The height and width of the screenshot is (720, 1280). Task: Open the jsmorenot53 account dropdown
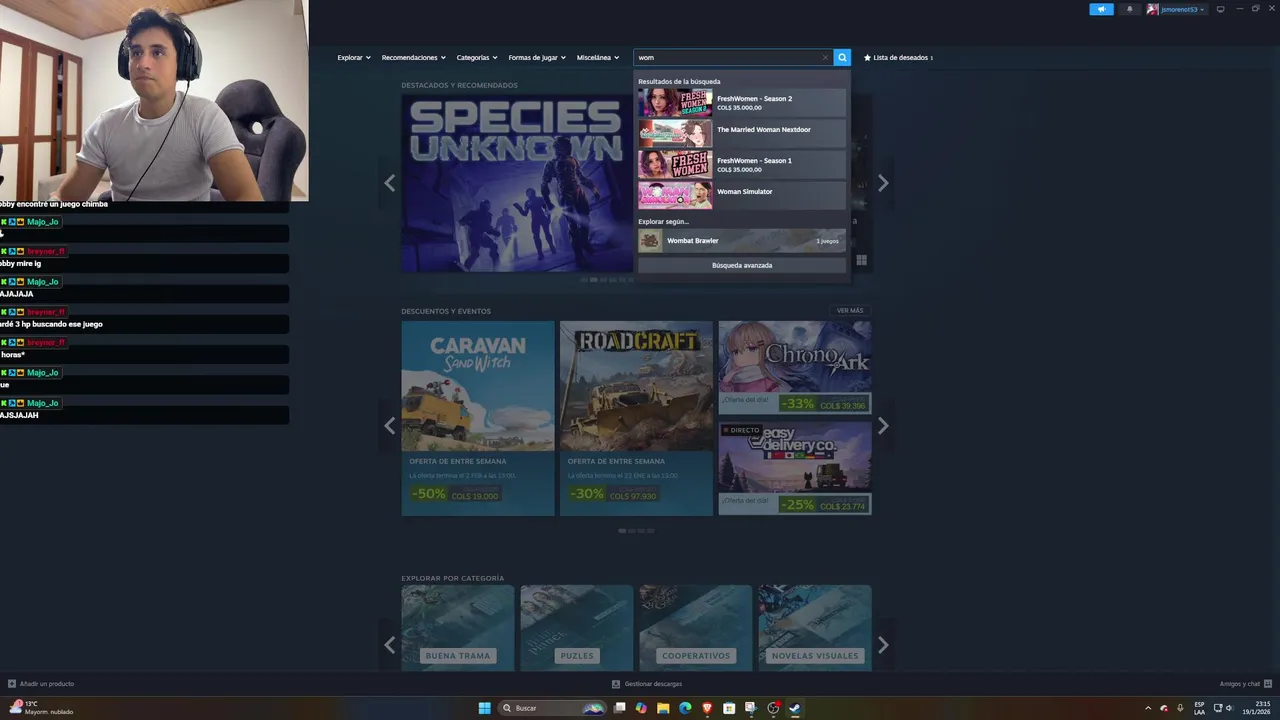tap(1182, 9)
